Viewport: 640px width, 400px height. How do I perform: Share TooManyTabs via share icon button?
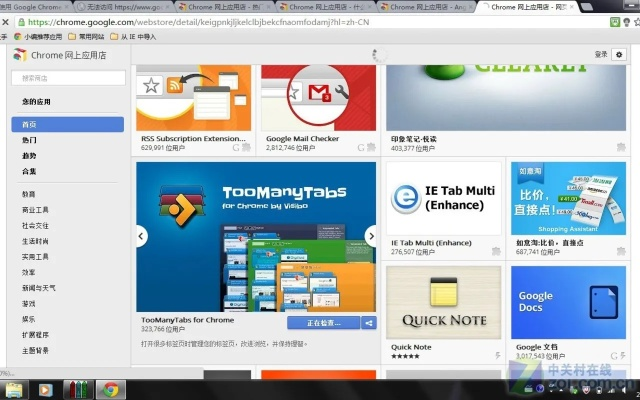point(369,323)
